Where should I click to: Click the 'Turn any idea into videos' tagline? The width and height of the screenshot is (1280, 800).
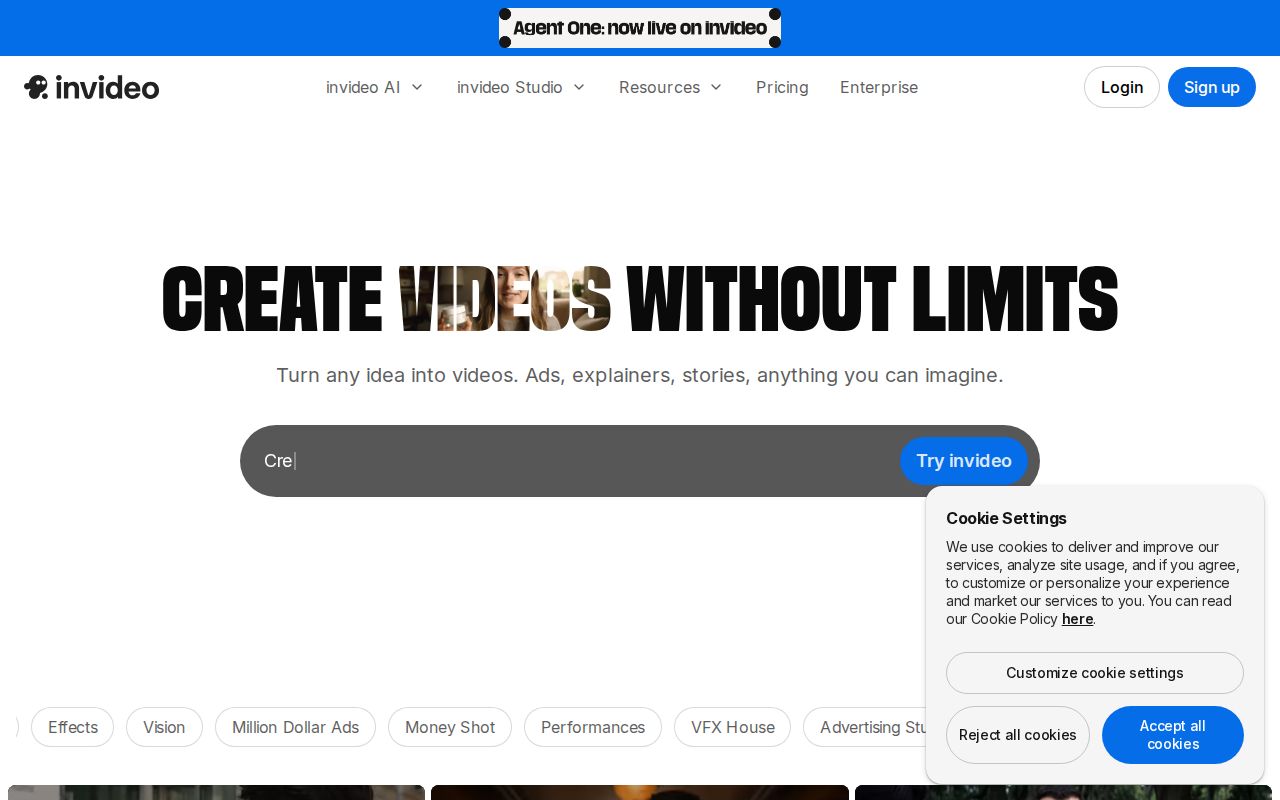[x=640, y=375]
